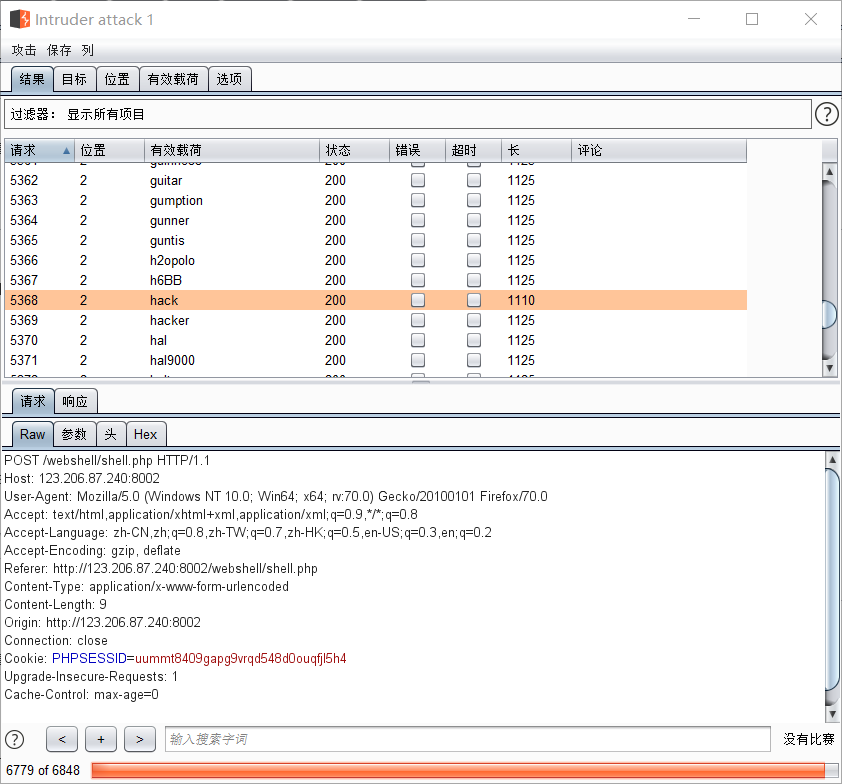The width and height of the screenshot is (842, 784).
Task: Toggle timeout checkbox for hal9000 row
Action: pos(474,360)
